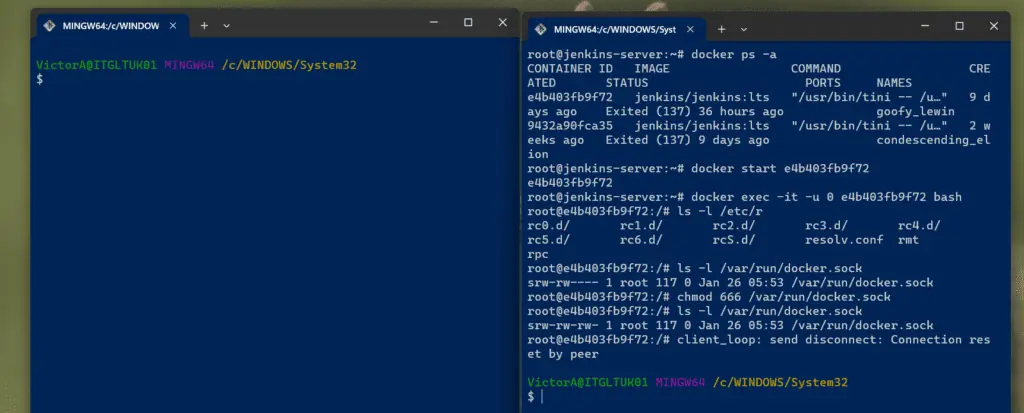Click 'docker start e4b403fb9f72' command line

click(780, 168)
